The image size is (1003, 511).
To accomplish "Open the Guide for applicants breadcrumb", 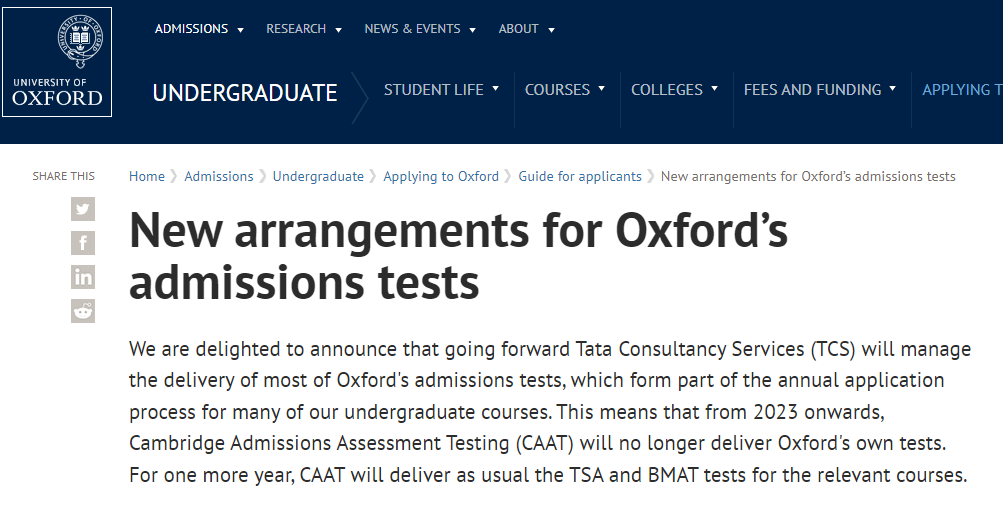I will pyautogui.click(x=580, y=177).
